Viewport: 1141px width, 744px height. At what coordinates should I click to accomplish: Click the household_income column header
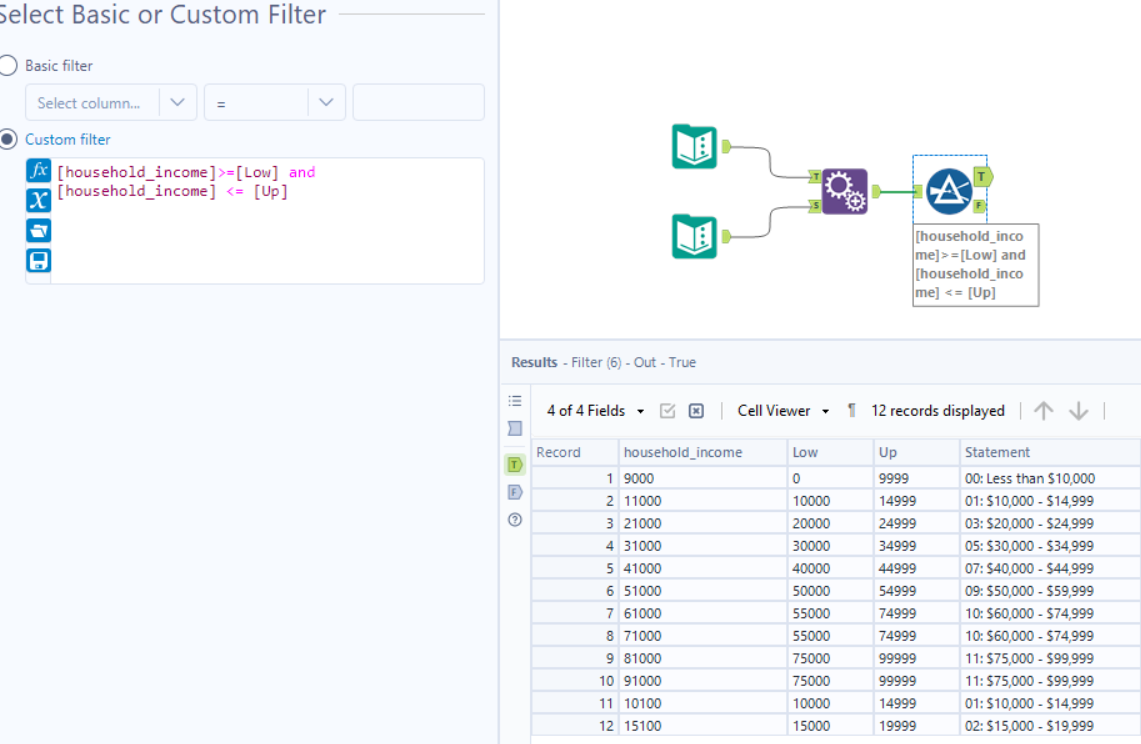pos(683,452)
